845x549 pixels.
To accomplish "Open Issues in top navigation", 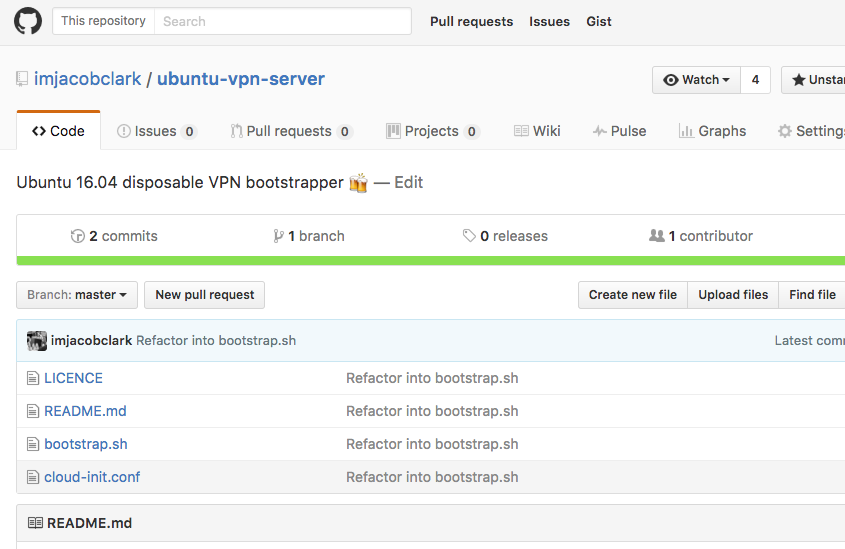I will point(549,22).
